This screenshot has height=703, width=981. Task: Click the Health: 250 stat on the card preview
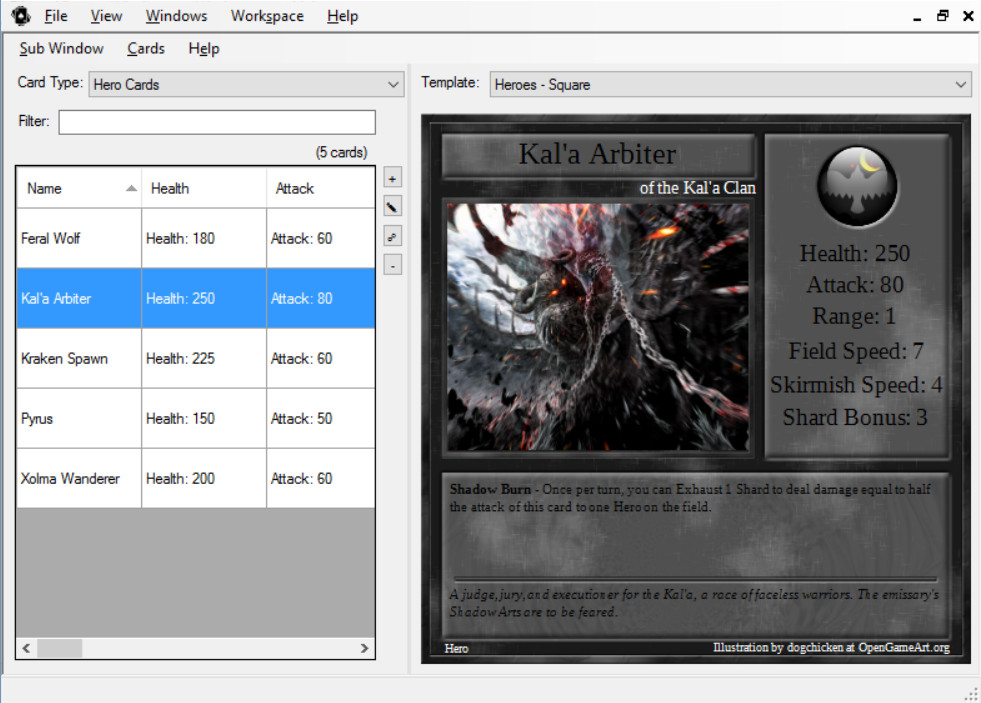855,253
